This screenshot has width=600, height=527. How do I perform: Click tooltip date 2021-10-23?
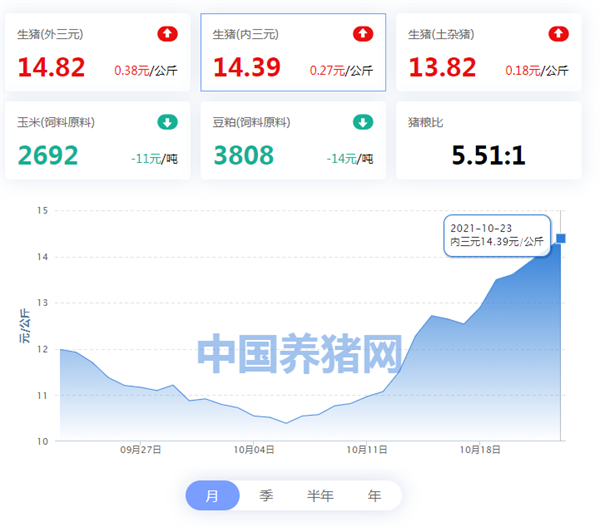481,228
